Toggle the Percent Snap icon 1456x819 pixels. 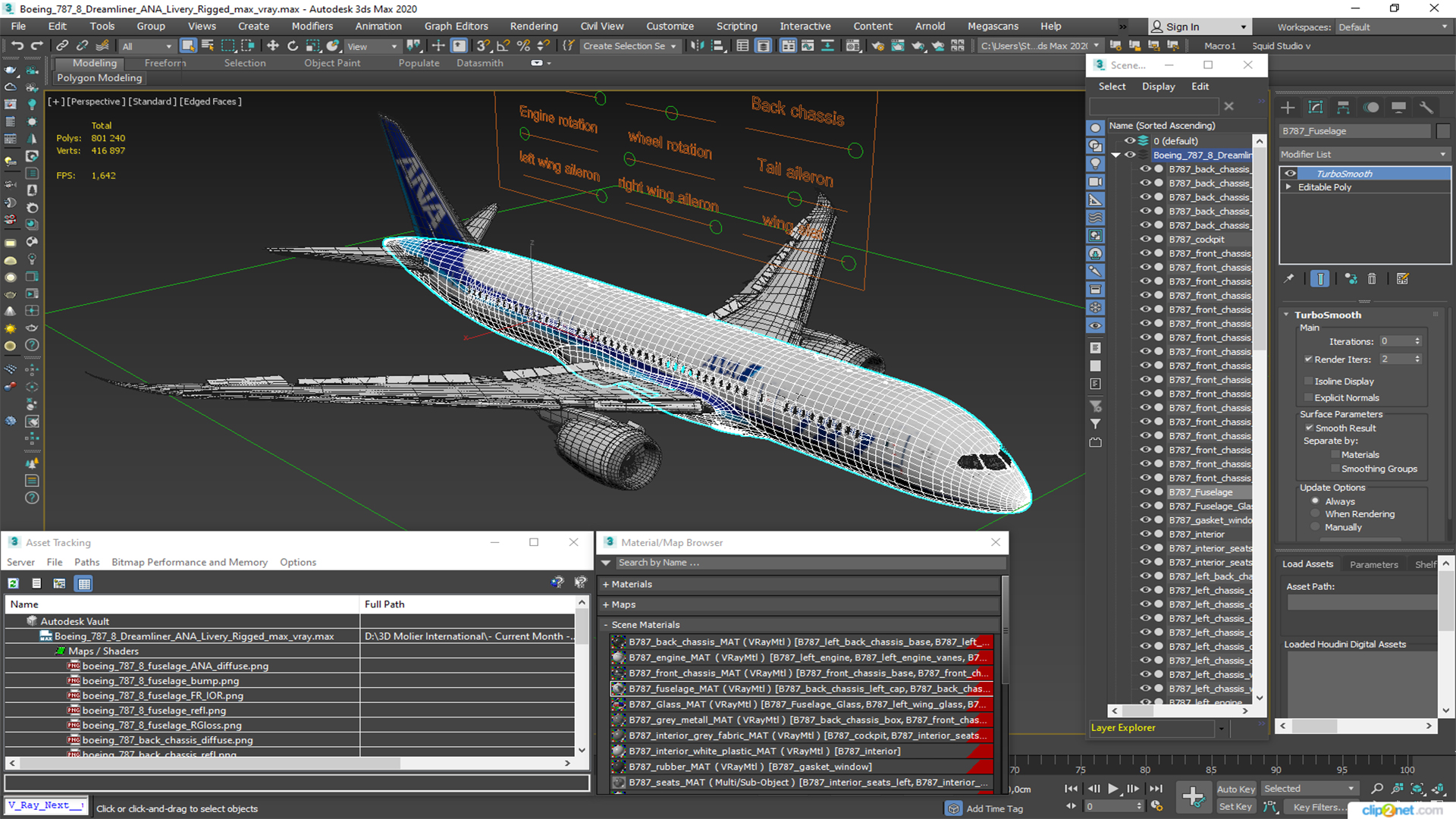pos(523,46)
